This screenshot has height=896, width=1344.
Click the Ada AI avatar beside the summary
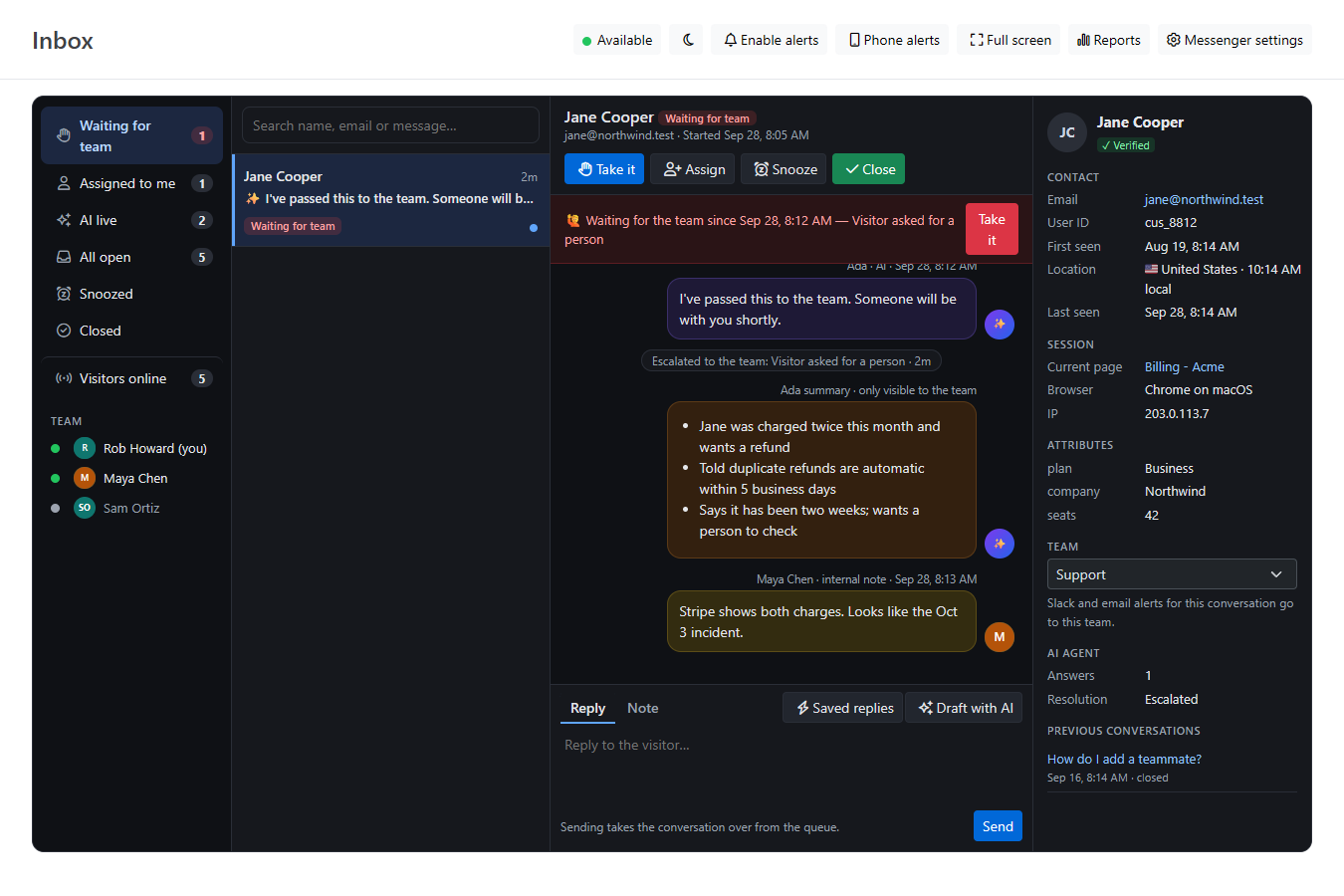pyautogui.click(x=1000, y=544)
